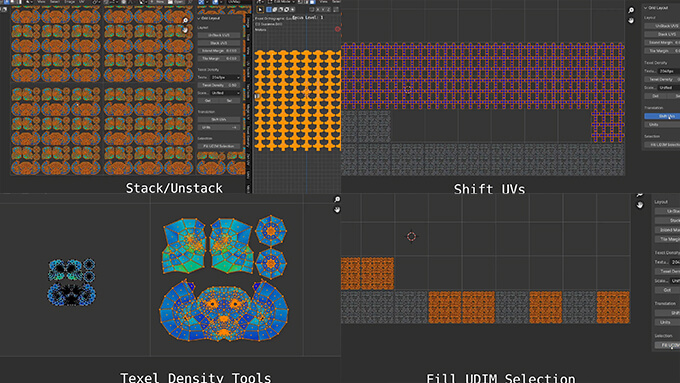Click Island Margin field in Shift UVs panel

pos(662,43)
